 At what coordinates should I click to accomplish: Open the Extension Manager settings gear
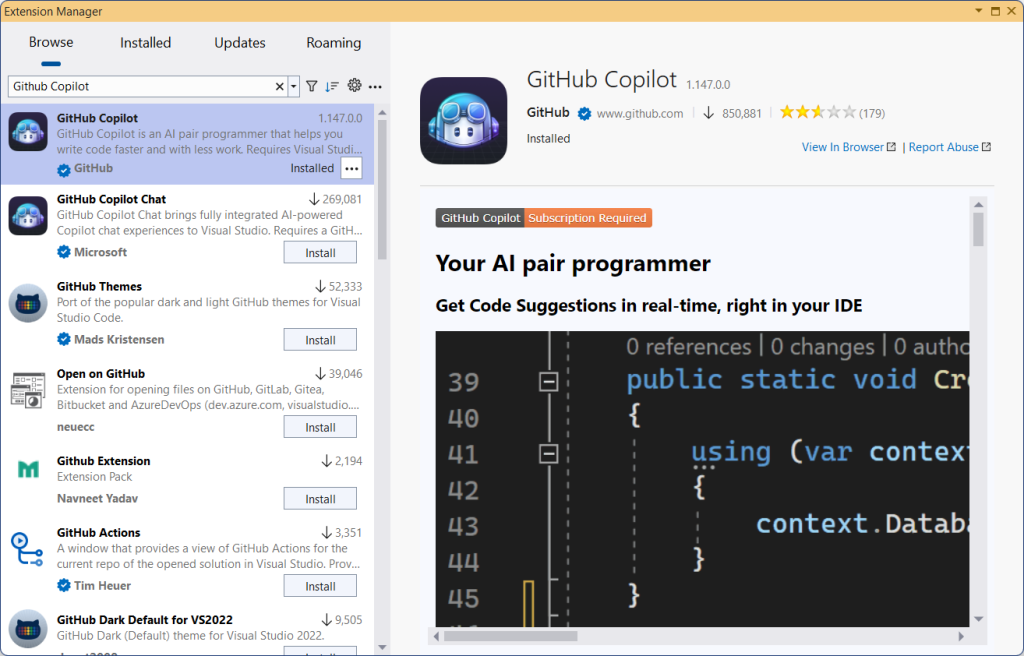(x=354, y=86)
